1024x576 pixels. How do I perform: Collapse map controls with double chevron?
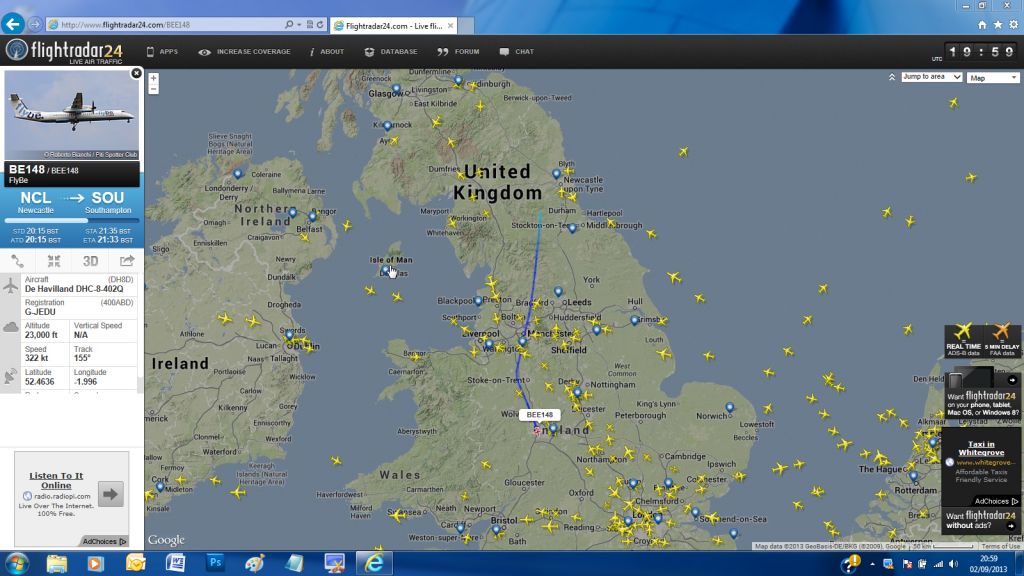892,77
